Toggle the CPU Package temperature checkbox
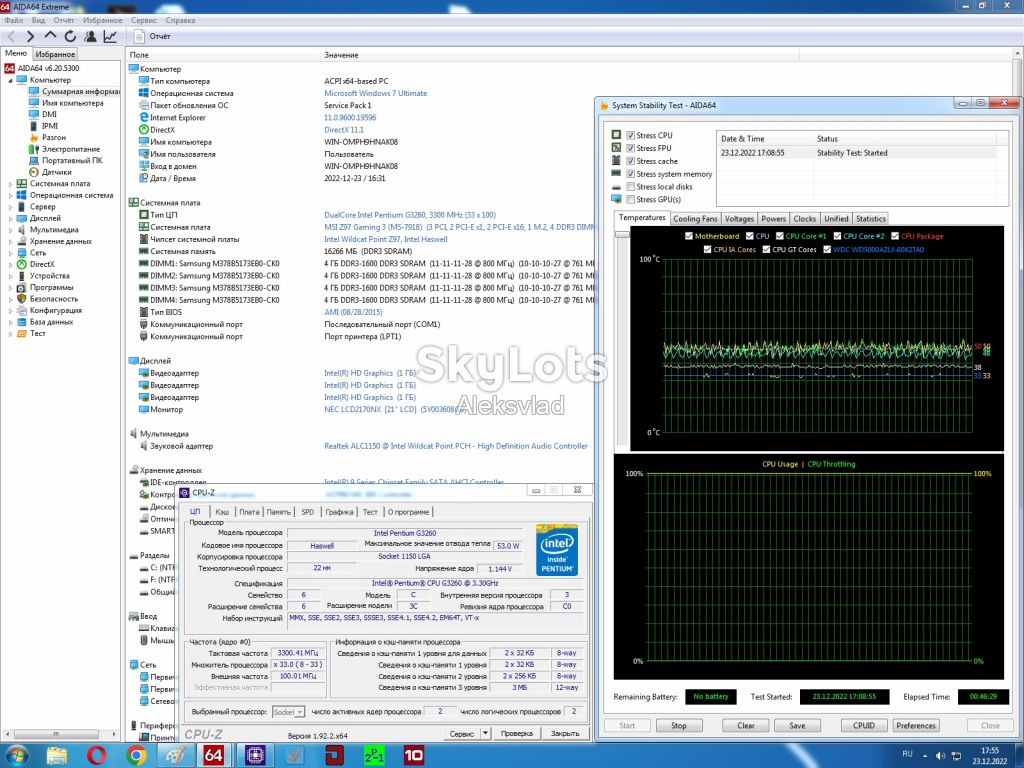The image size is (1024, 768). click(x=895, y=236)
